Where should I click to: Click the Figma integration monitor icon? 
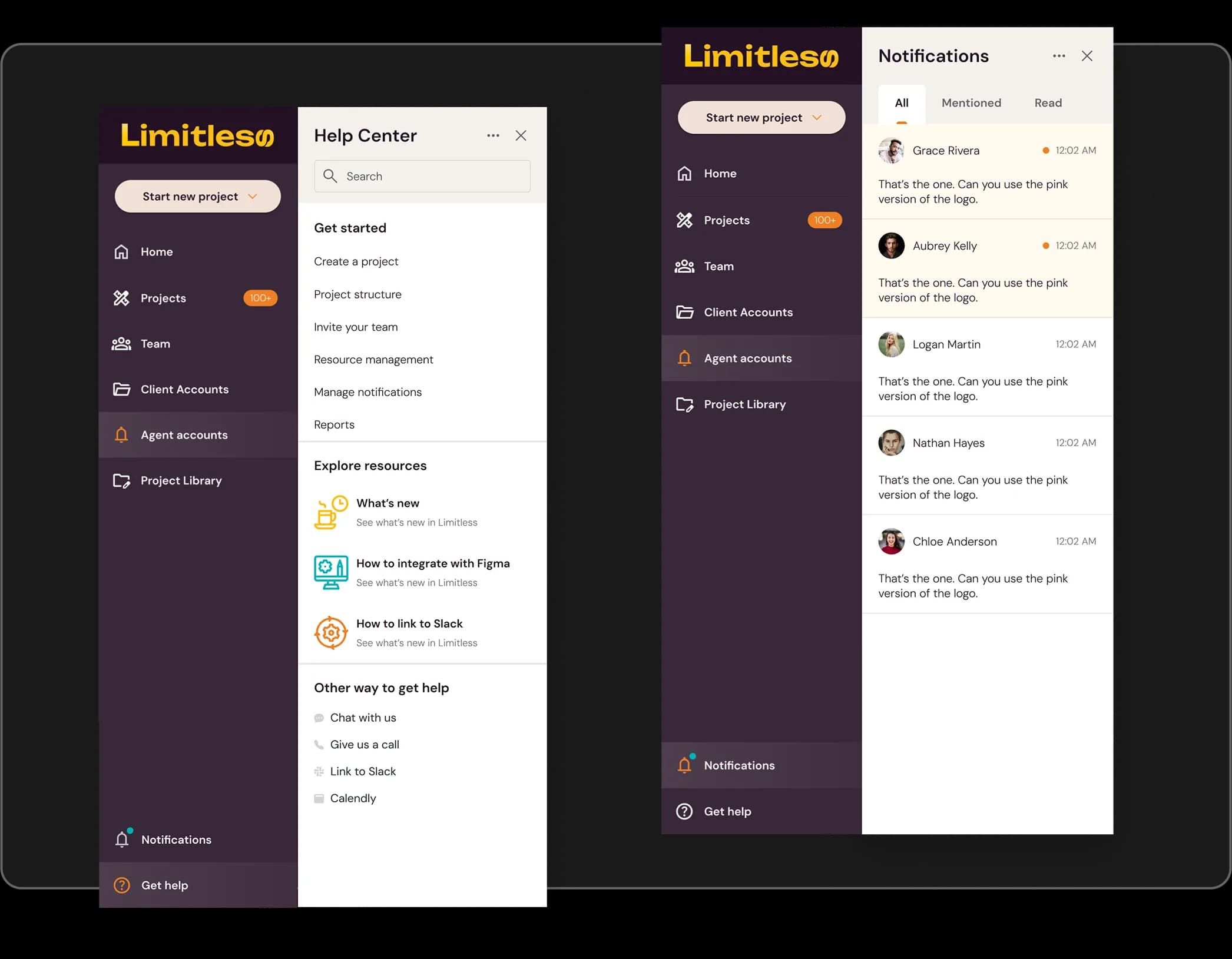pos(330,572)
